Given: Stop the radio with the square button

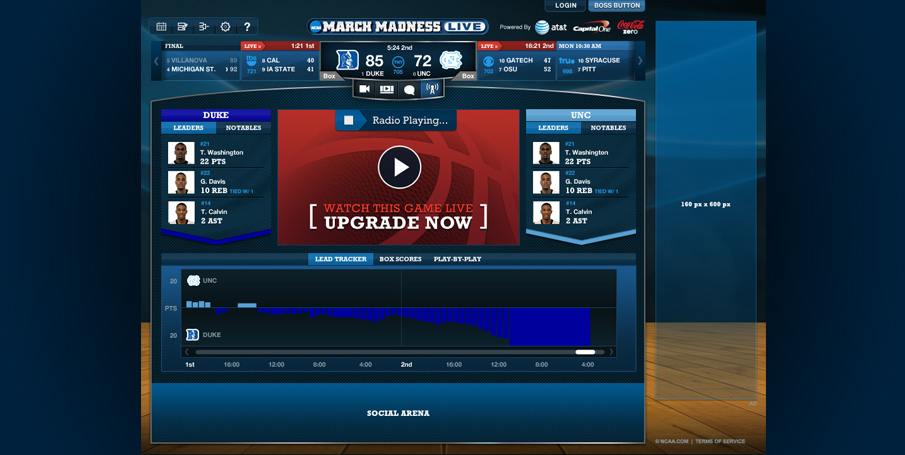Looking at the screenshot, I should [x=349, y=120].
